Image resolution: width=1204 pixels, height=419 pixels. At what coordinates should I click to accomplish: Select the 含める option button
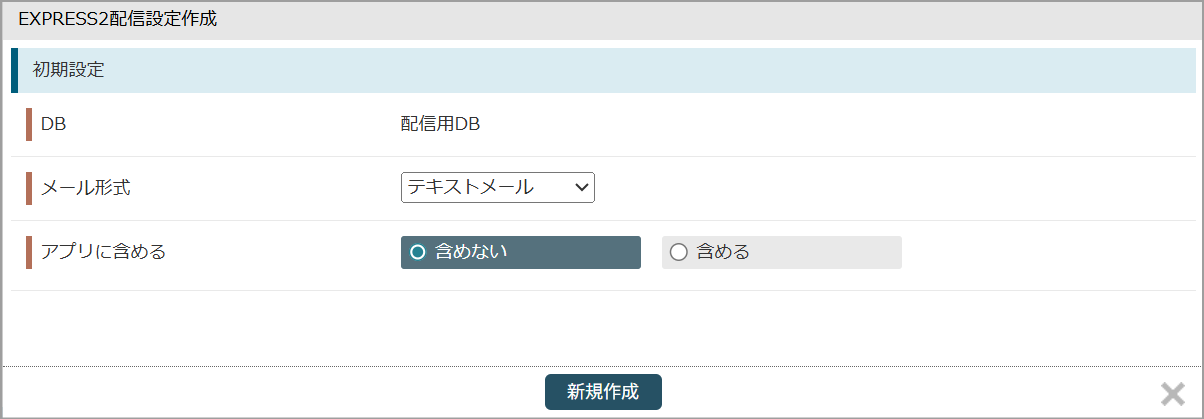[x=781, y=253]
